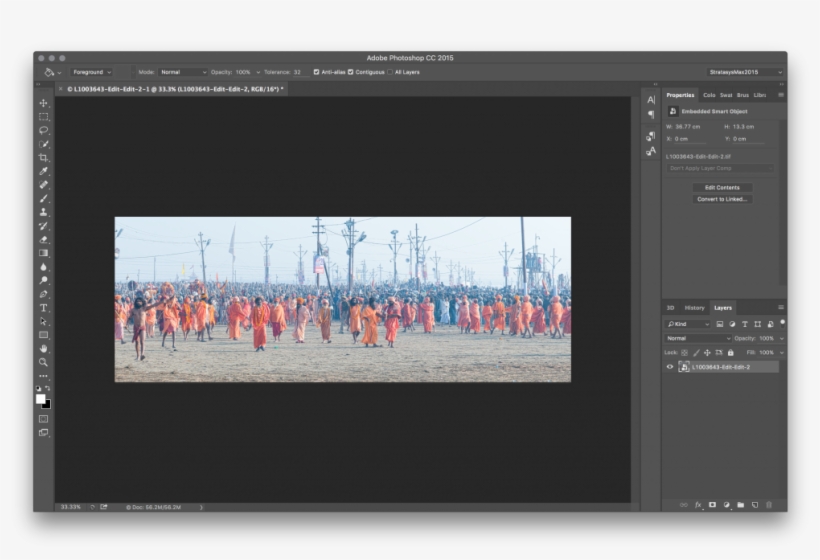Select the Rectangular Marquee tool
The height and width of the screenshot is (560, 820).
coord(44,117)
